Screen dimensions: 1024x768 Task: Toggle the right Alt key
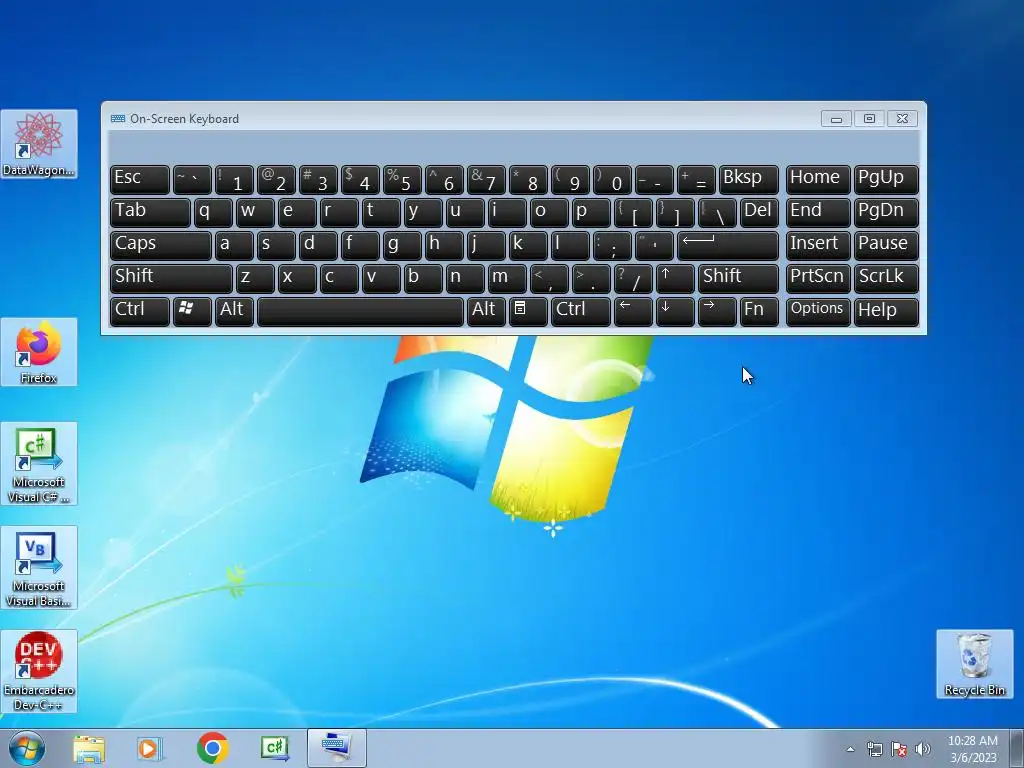[486, 311]
